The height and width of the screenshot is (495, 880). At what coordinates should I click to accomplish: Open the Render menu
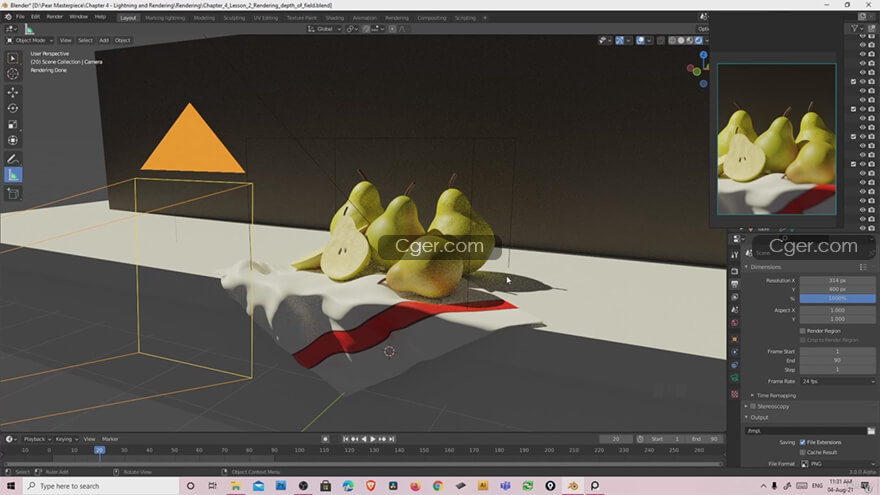tap(55, 17)
